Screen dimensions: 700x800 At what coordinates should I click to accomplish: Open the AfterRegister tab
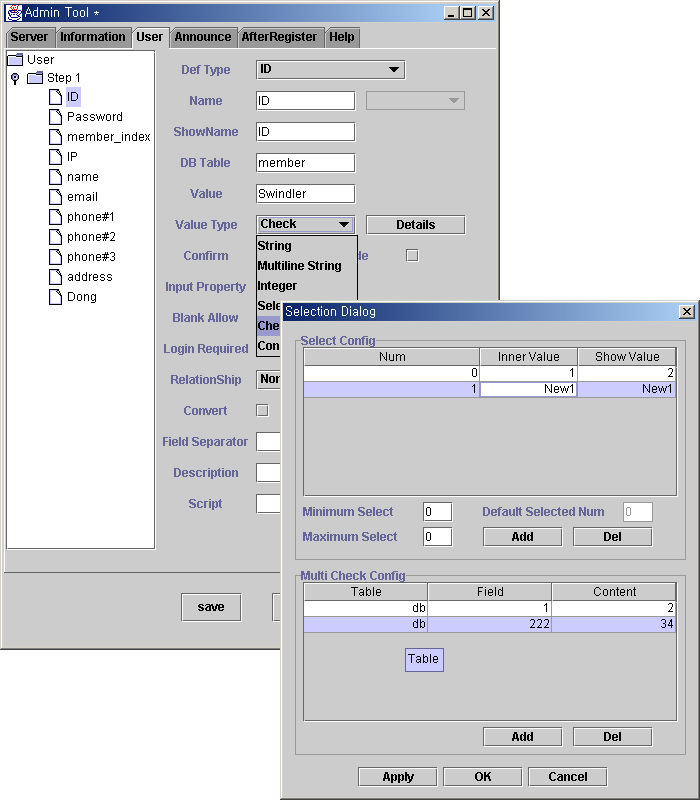[279, 37]
